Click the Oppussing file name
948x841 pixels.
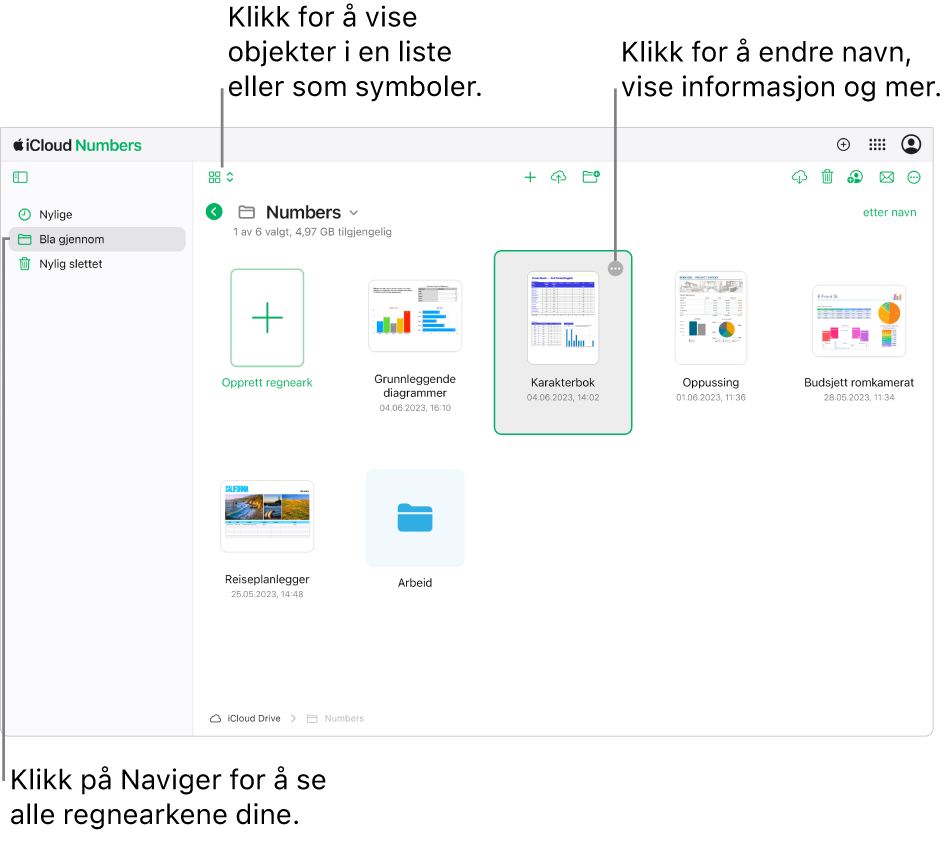(x=711, y=383)
